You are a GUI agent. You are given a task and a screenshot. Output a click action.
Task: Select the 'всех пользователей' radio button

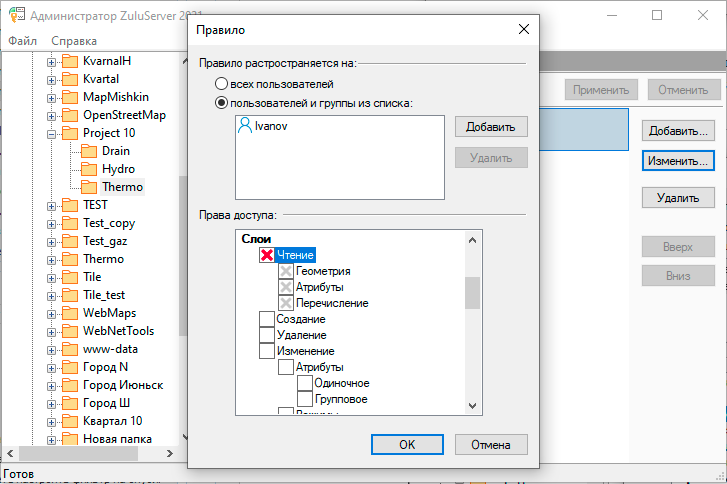tap(222, 84)
